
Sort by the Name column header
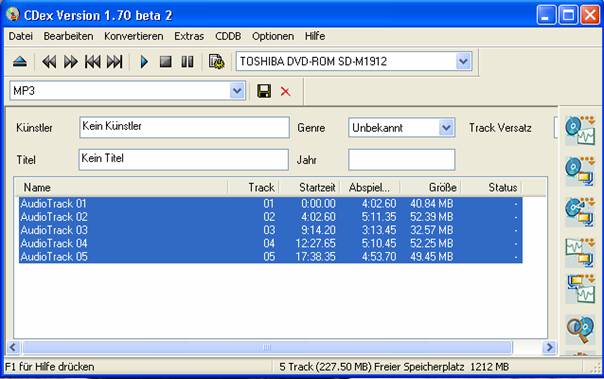pos(121,188)
